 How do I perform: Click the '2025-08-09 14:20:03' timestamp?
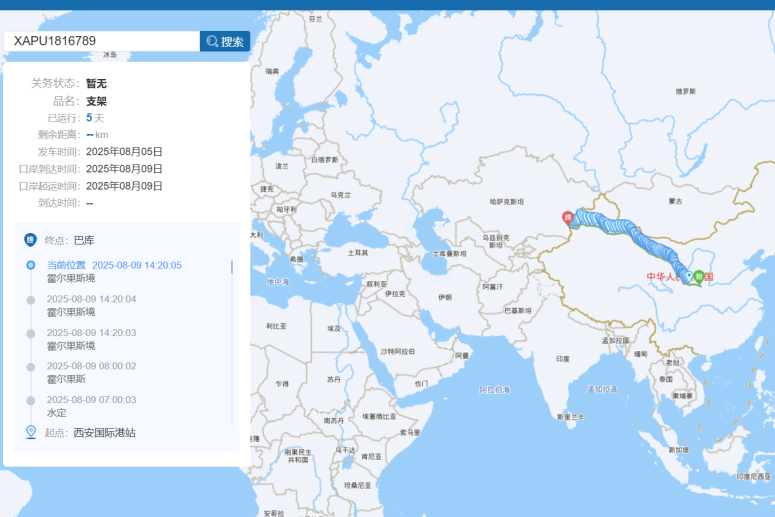tap(91, 333)
